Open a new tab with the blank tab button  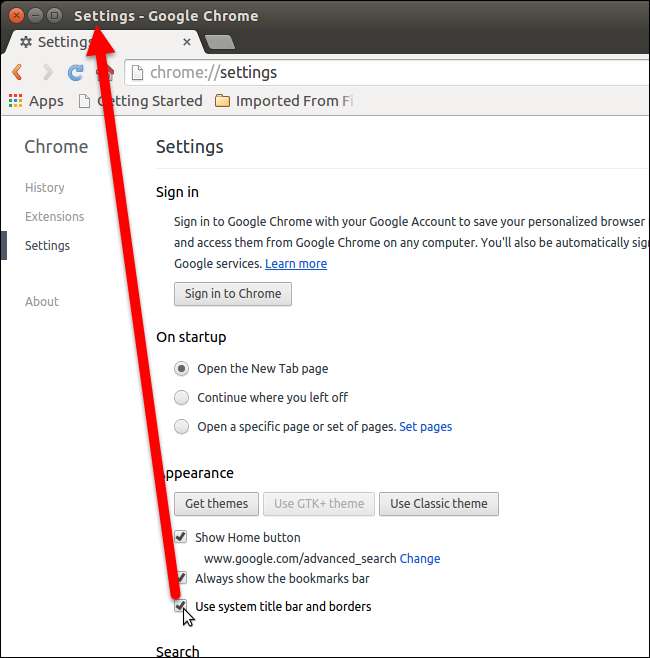click(219, 42)
